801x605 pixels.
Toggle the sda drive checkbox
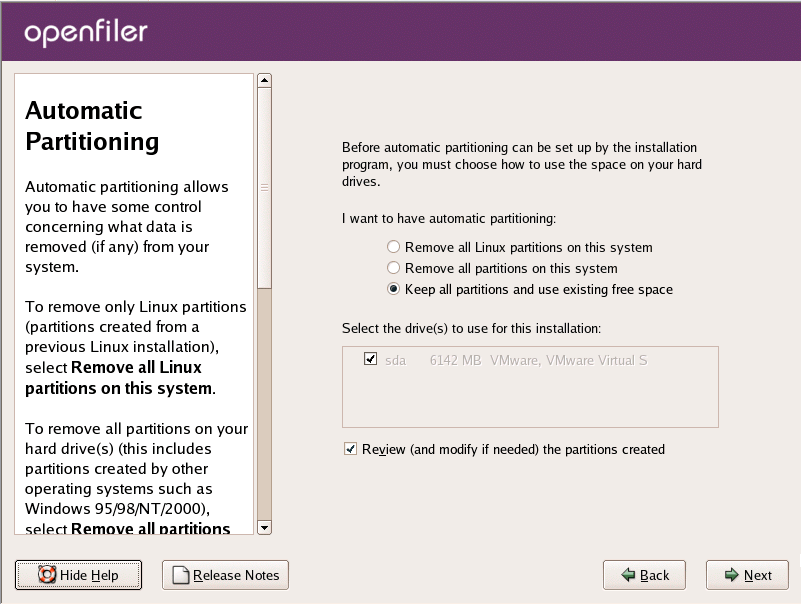tap(371, 359)
